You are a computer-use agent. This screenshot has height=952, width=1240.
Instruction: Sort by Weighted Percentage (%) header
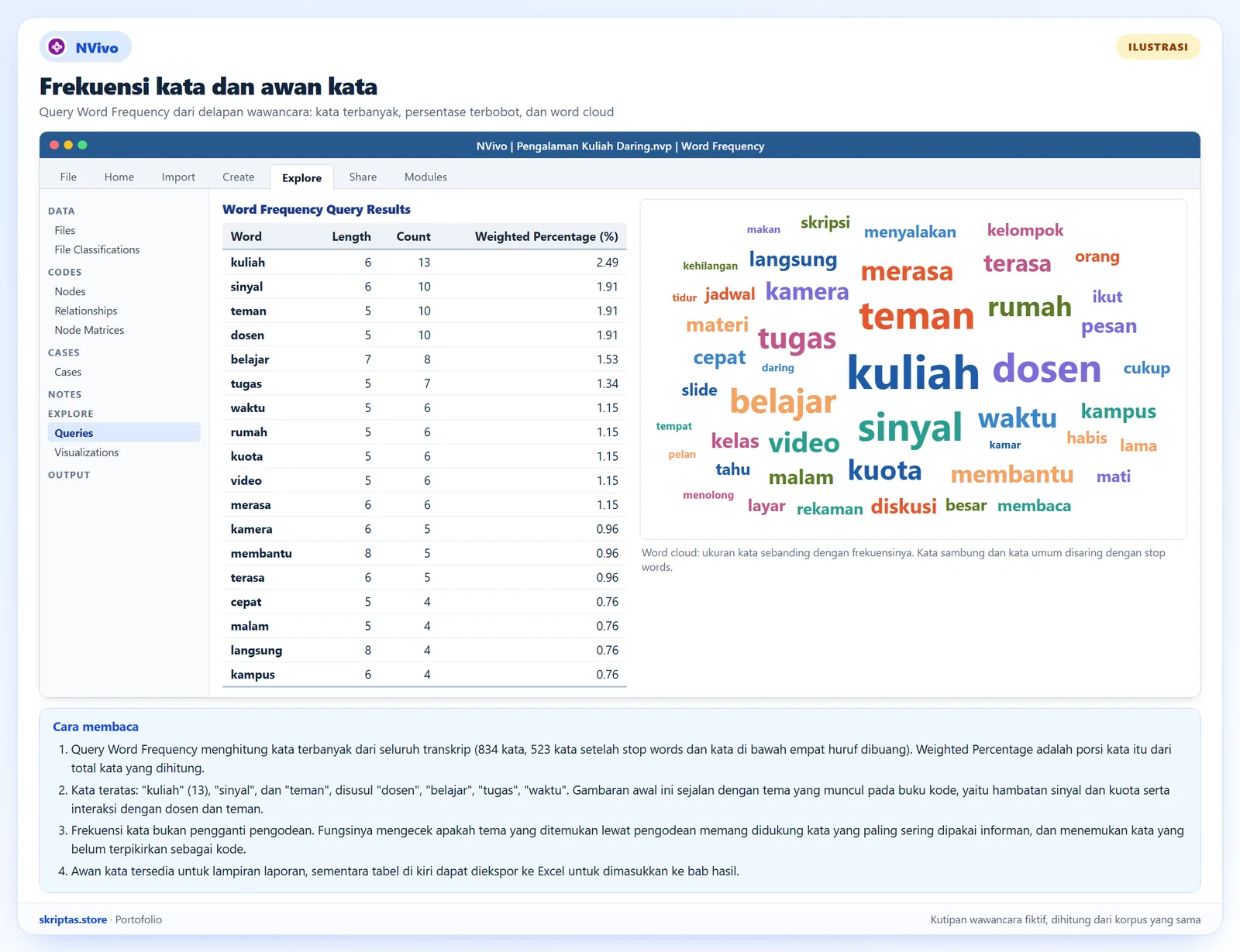click(546, 236)
